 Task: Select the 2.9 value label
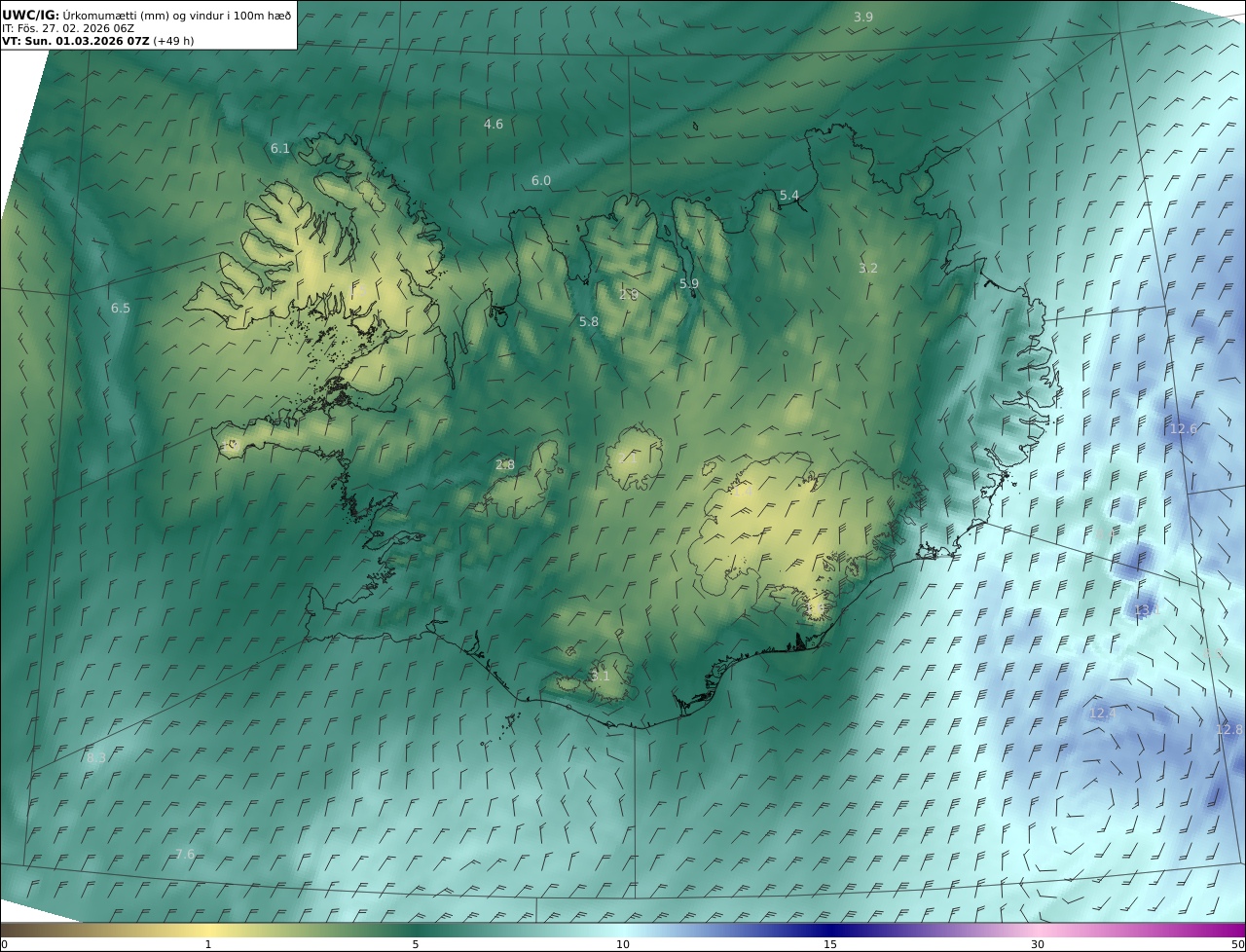coord(629,294)
